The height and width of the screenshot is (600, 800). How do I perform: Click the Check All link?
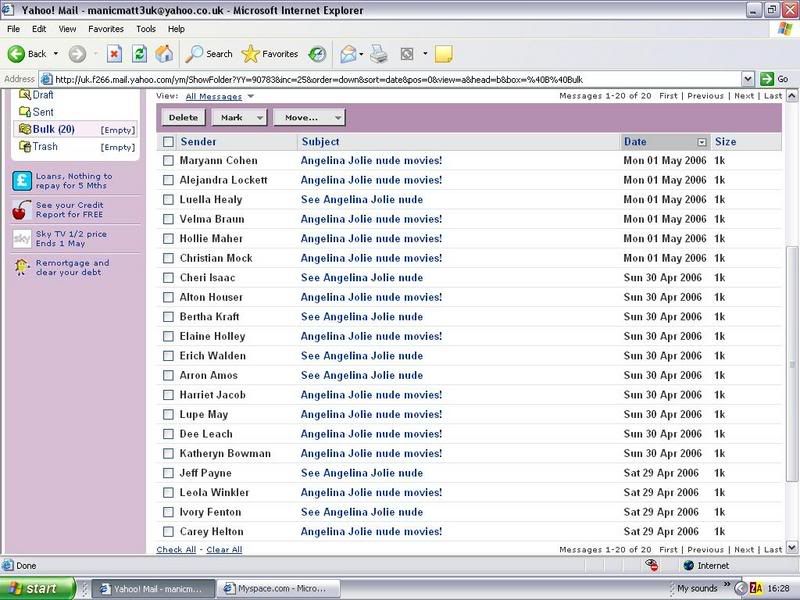click(x=176, y=549)
